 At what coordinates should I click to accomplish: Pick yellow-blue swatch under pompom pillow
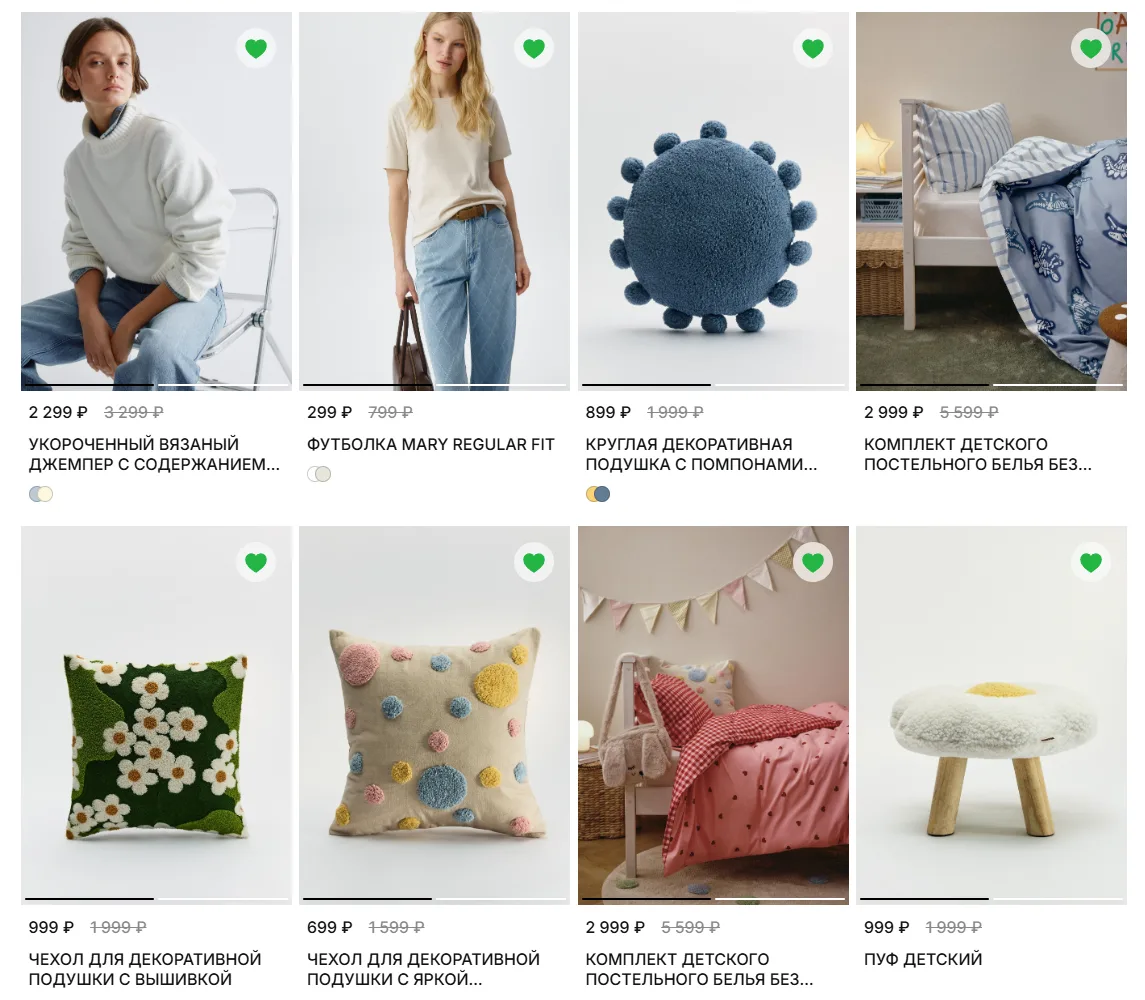tap(598, 494)
